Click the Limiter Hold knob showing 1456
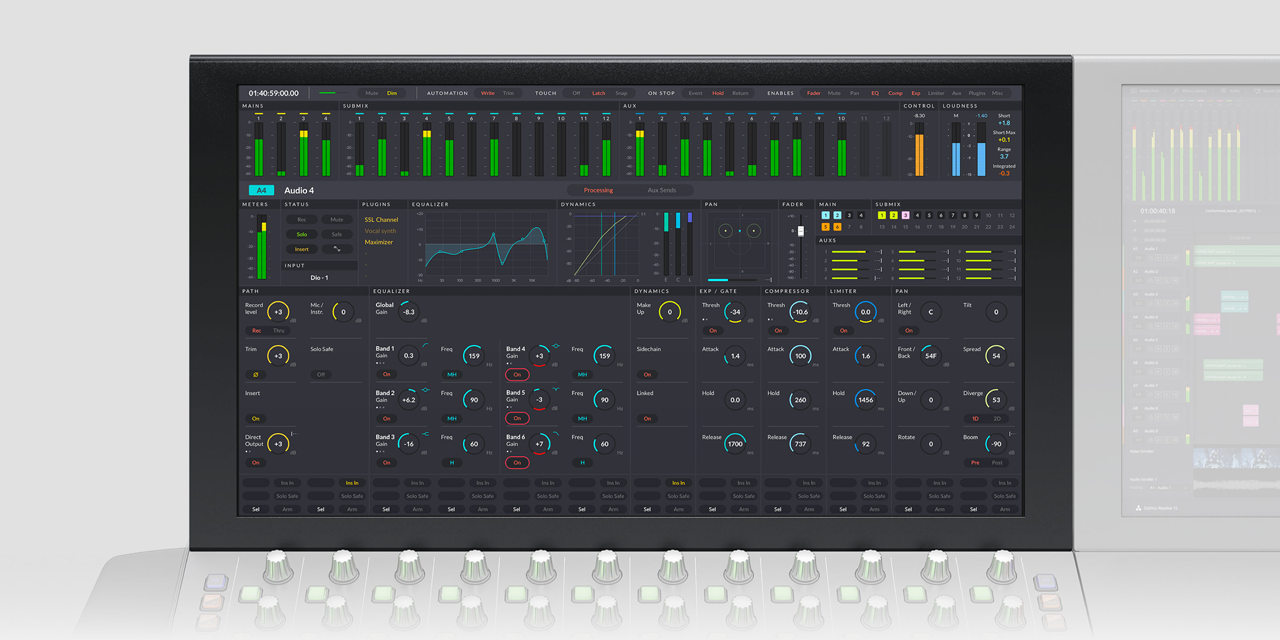1280x640 pixels. (x=865, y=400)
